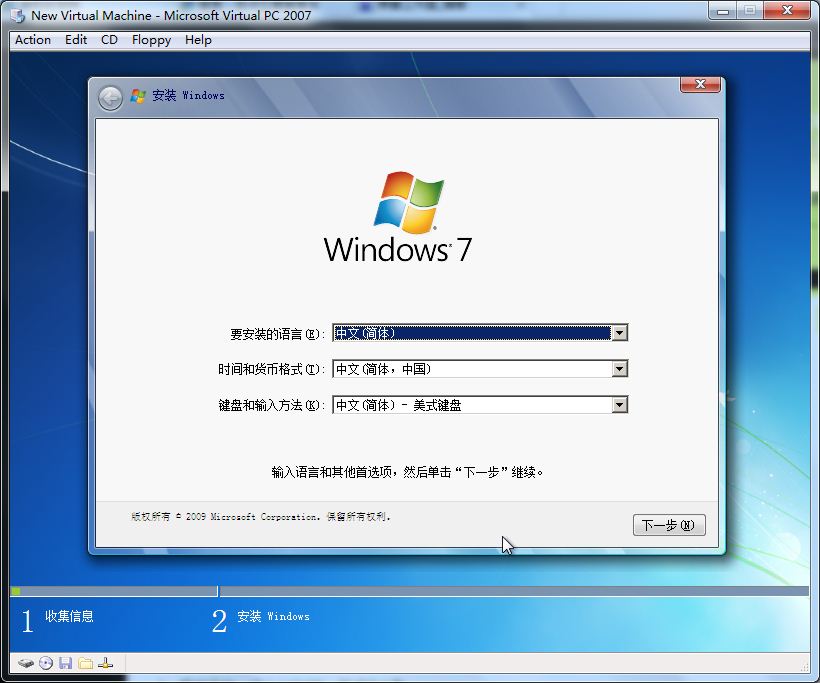The image size is (820, 683).
Task: Open the CD menu
Action: (109, 40)
